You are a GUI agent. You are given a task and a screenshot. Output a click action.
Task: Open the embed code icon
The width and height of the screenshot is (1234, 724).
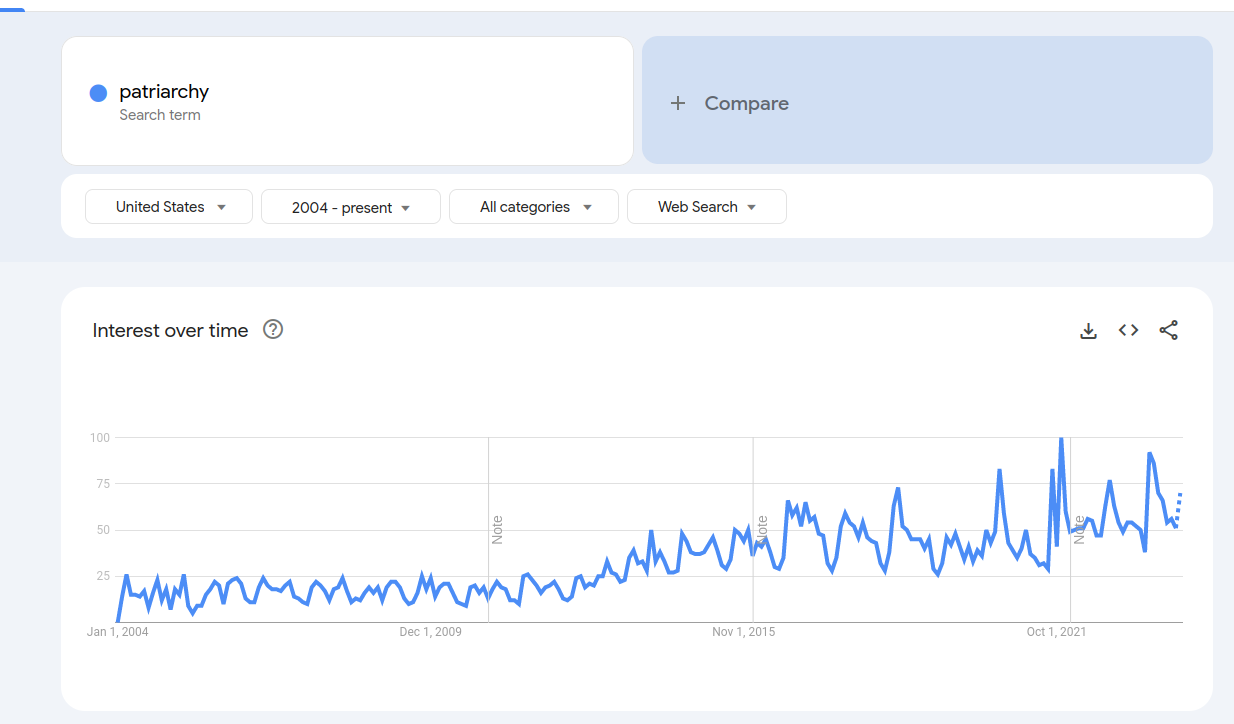click(1129, 330)
